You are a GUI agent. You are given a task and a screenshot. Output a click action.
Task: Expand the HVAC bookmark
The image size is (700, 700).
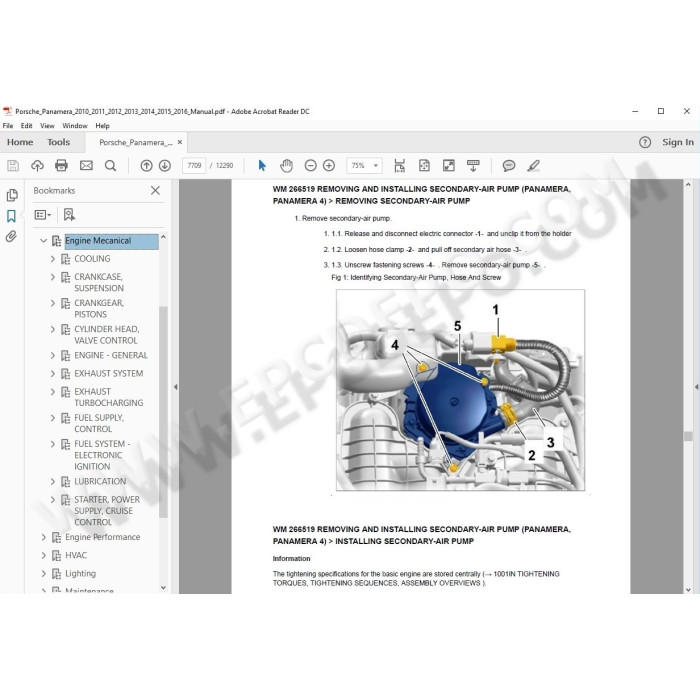point(44,555)
